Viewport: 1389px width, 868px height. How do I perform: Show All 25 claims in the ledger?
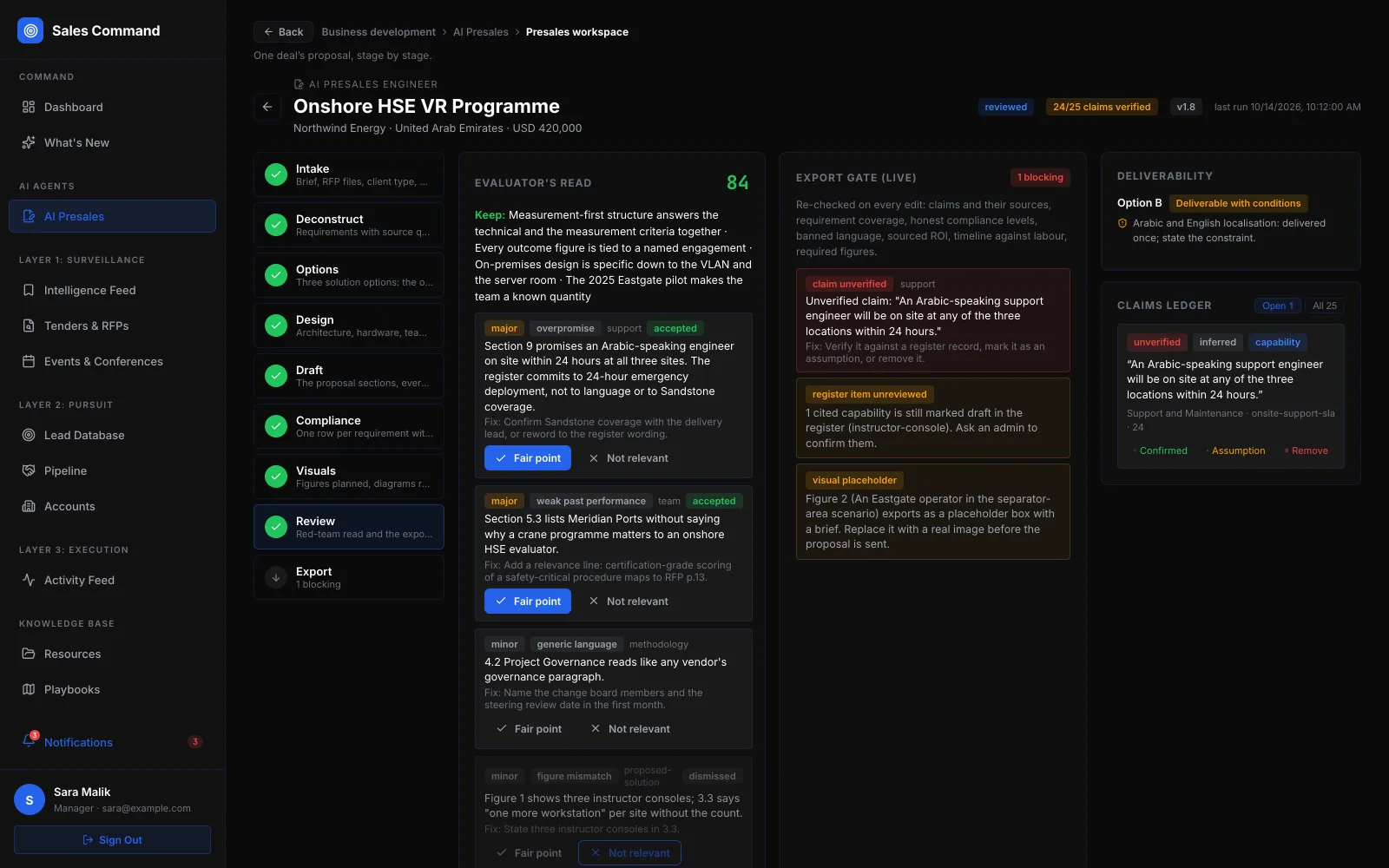click(1325, 306)
